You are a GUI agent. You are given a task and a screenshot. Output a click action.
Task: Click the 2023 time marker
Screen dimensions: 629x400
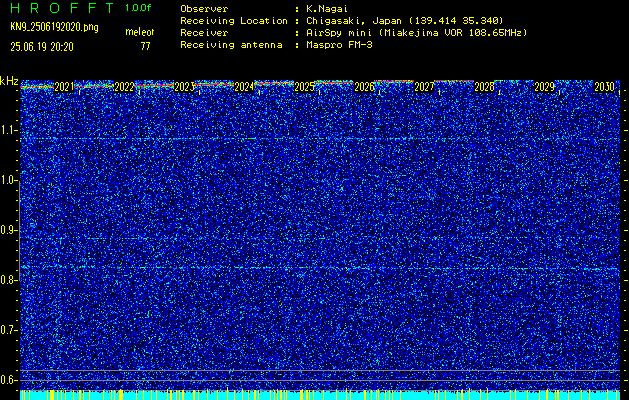click(184, 87)
